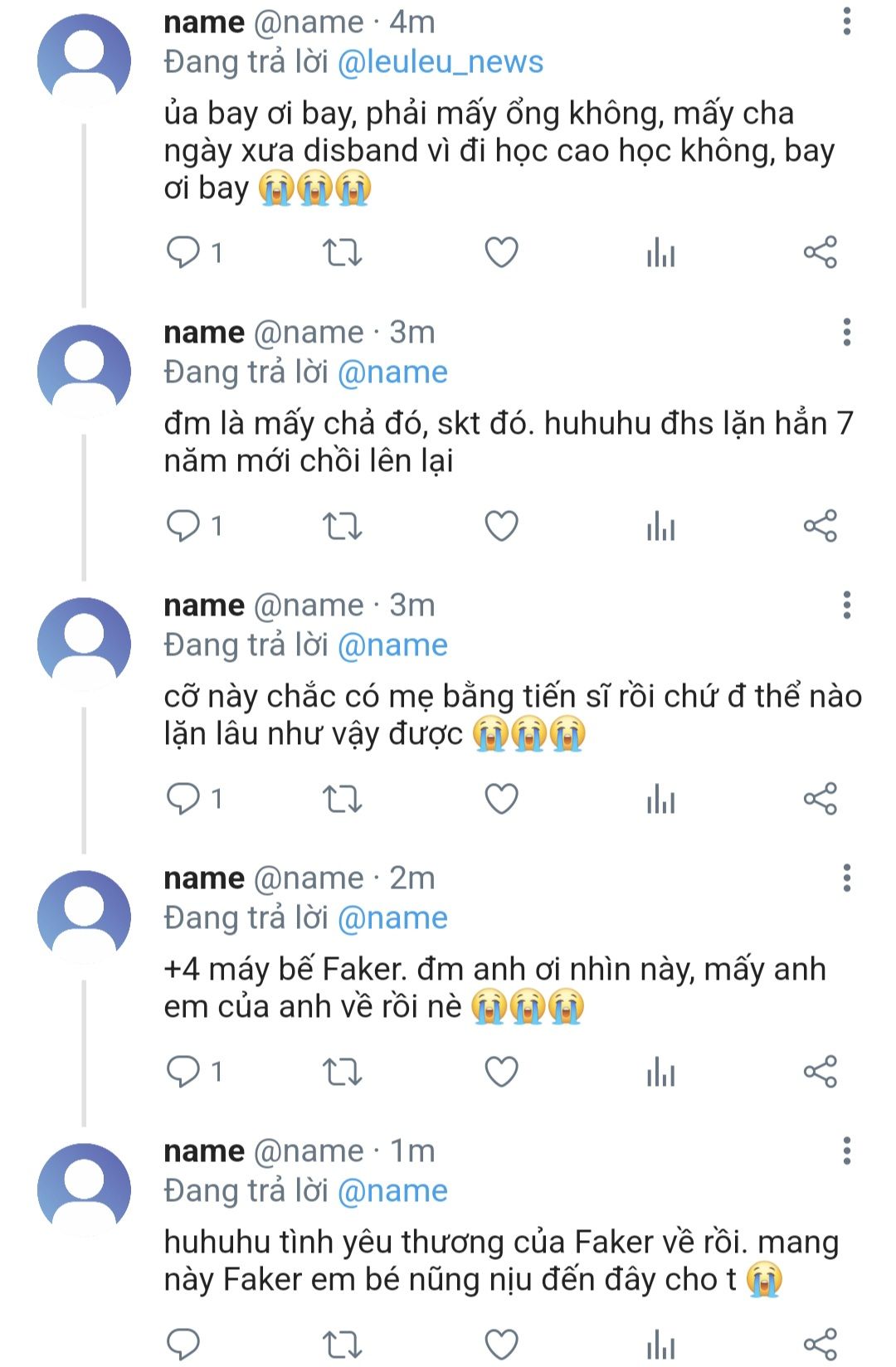Retweet the "bằng tiến sĩ" reply
This screenshot has height=1367, width=896.
pos(342,799)
